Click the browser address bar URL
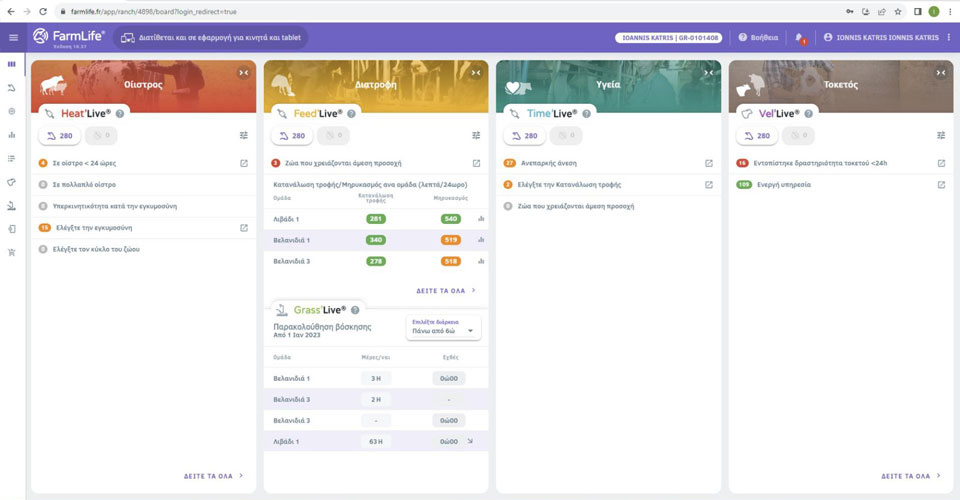The width and height of the screenshot is (960, 500). pyautogui.click(x=153, y=11)
